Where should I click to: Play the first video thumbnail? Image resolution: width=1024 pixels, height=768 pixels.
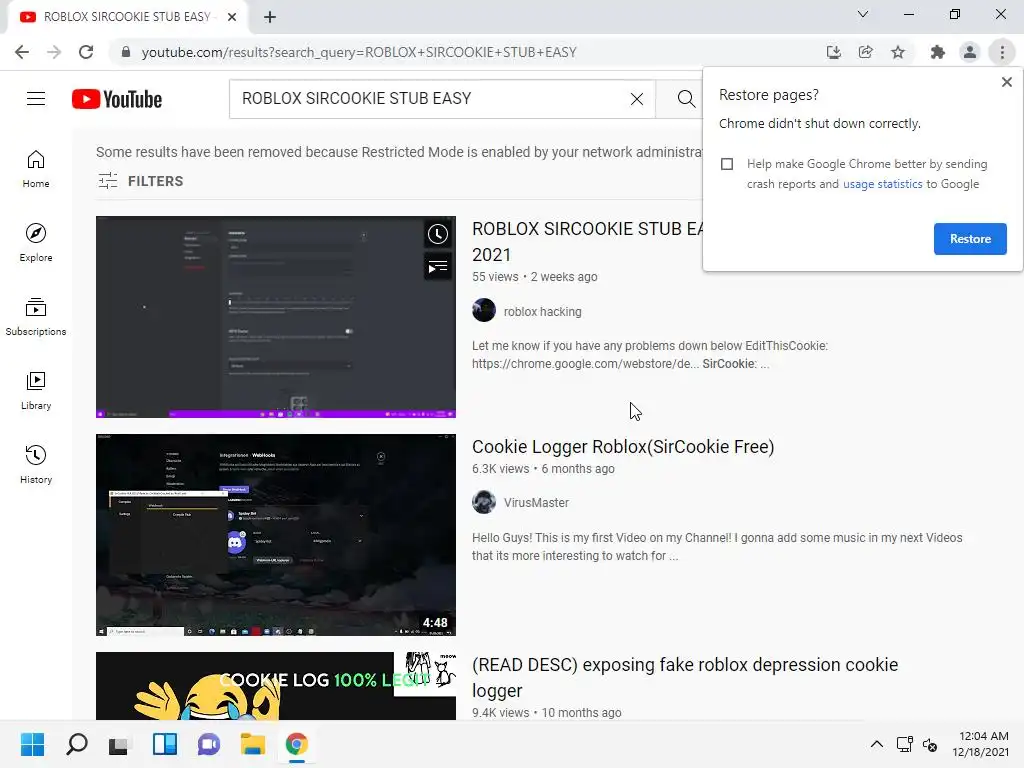coord(276,317)
